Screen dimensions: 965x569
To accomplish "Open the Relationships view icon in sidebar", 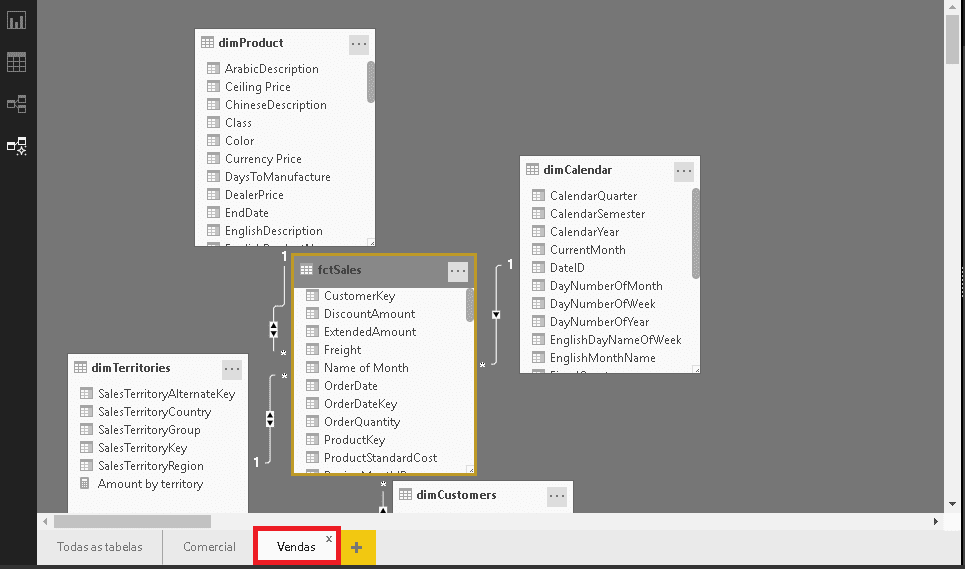I will click(x=17, y=104).
